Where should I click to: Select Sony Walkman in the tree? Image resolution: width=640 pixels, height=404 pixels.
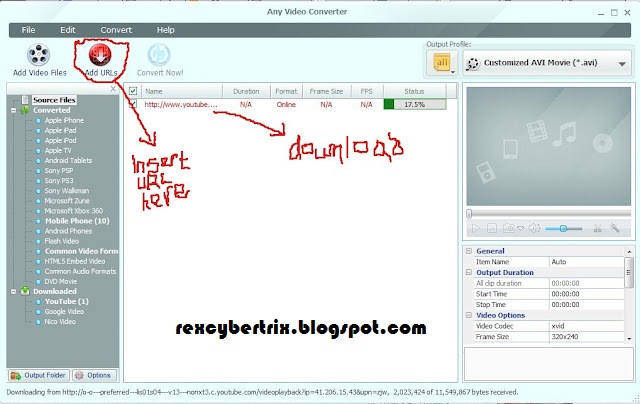point(67,191)
